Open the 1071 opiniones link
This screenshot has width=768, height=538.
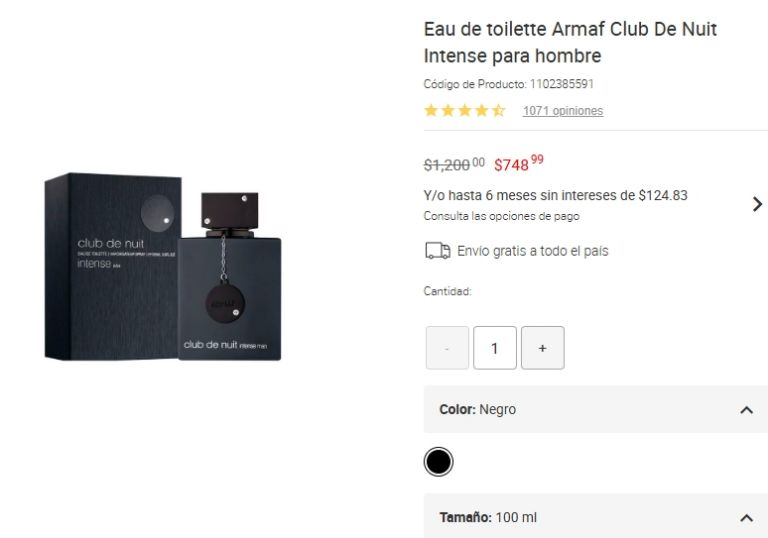pos(563,111)
